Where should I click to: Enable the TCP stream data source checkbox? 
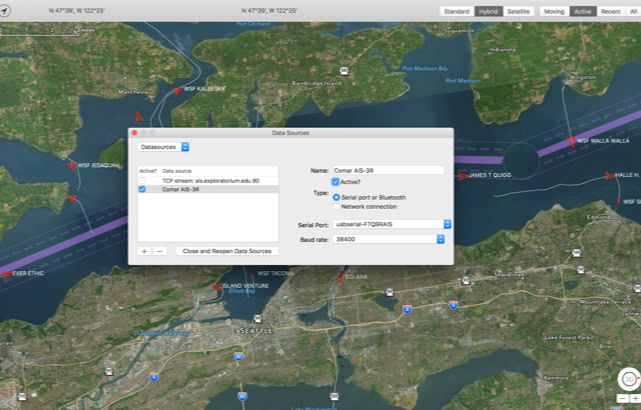(x=142, y=180)
